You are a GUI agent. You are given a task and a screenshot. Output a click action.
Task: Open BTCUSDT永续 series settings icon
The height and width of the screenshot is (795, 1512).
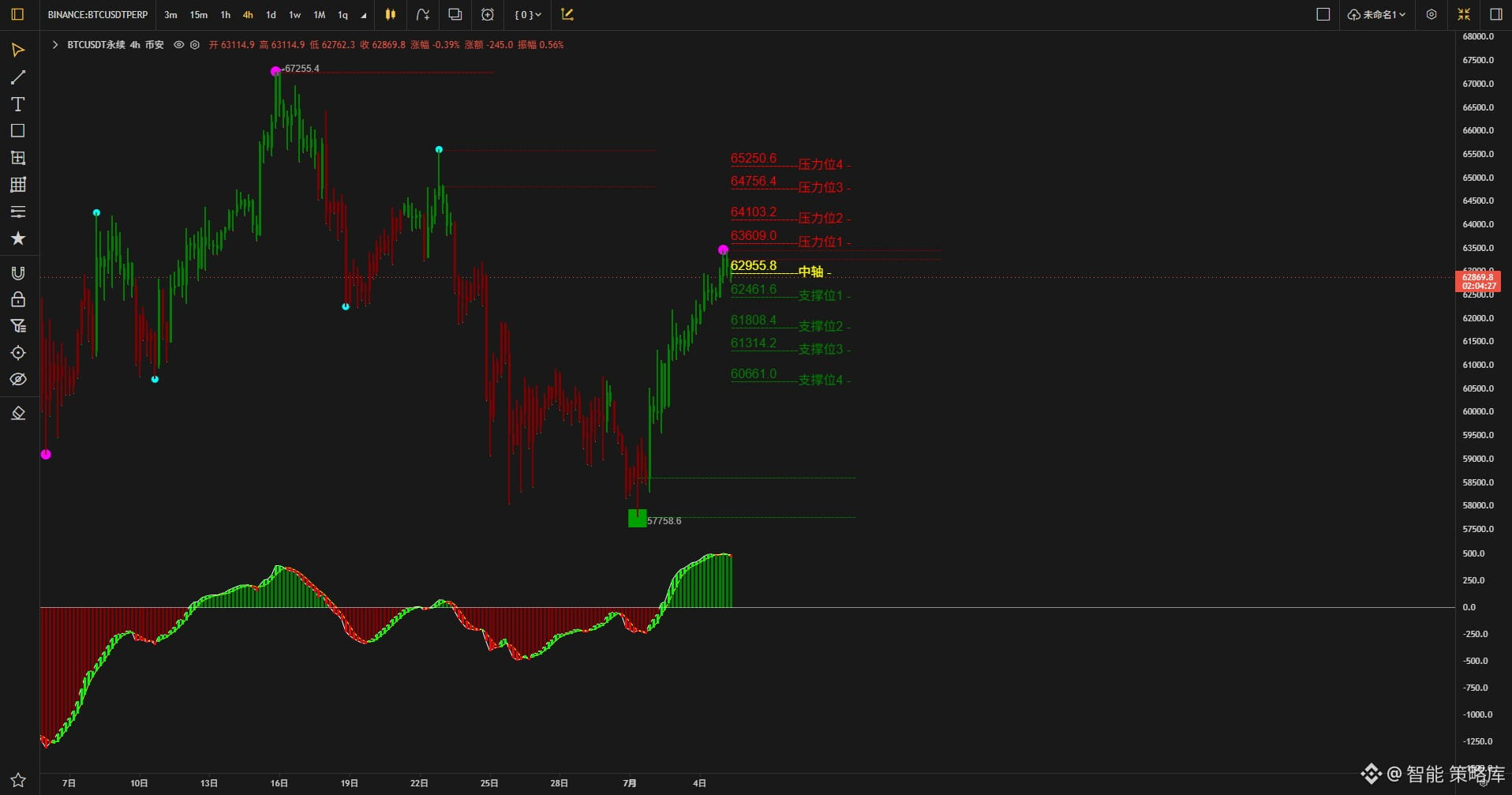[195, 45]
